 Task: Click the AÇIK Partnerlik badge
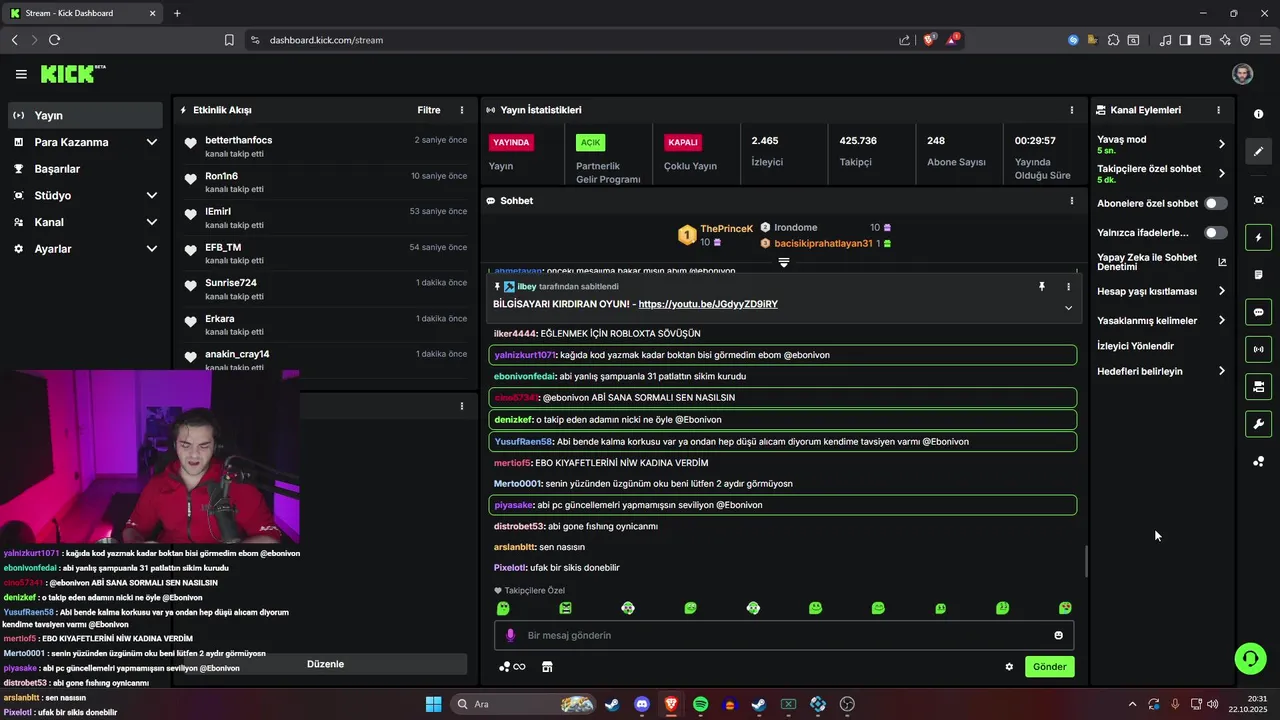(x=590, y=142)
